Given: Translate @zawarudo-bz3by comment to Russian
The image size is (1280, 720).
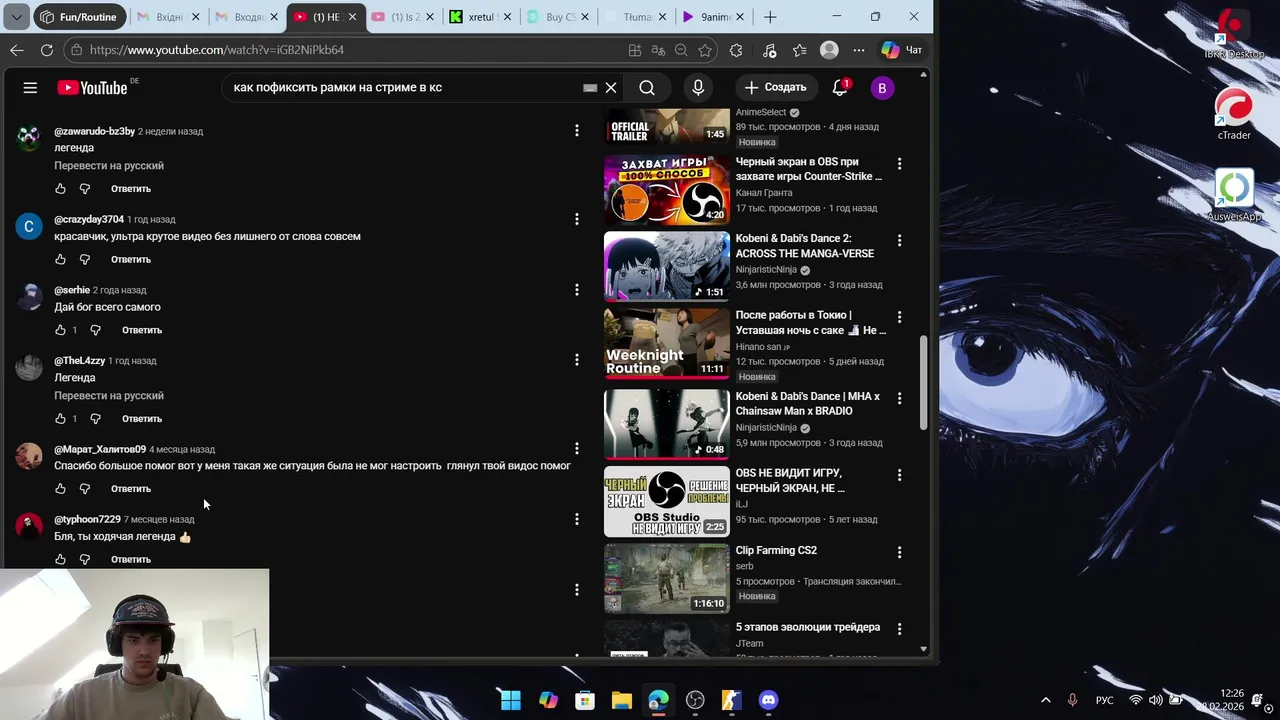Looking at the screenshot, I should click(109, 166).
